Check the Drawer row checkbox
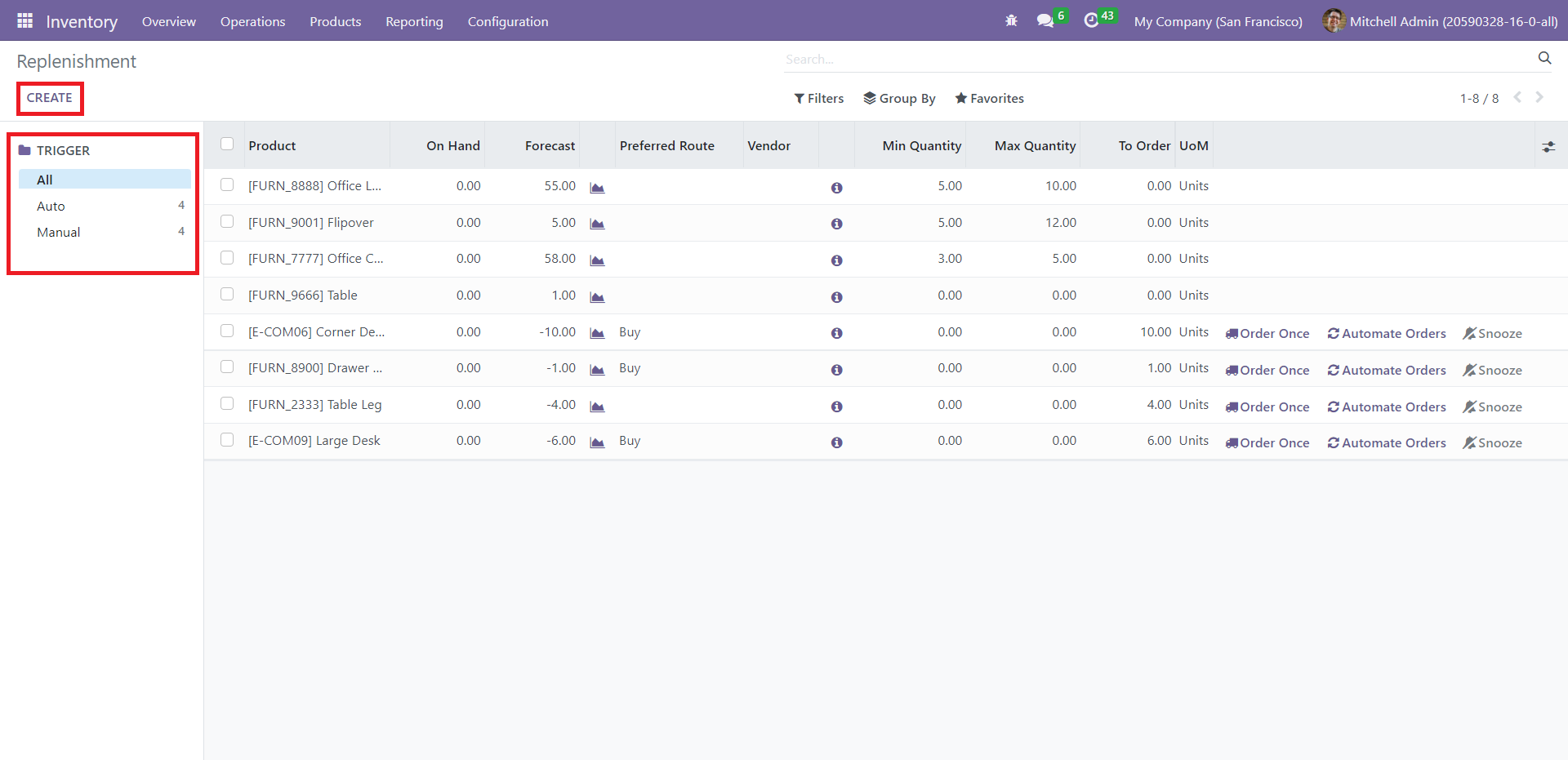This screenshot has height=760, width=1568. click(x=227, y=367)
